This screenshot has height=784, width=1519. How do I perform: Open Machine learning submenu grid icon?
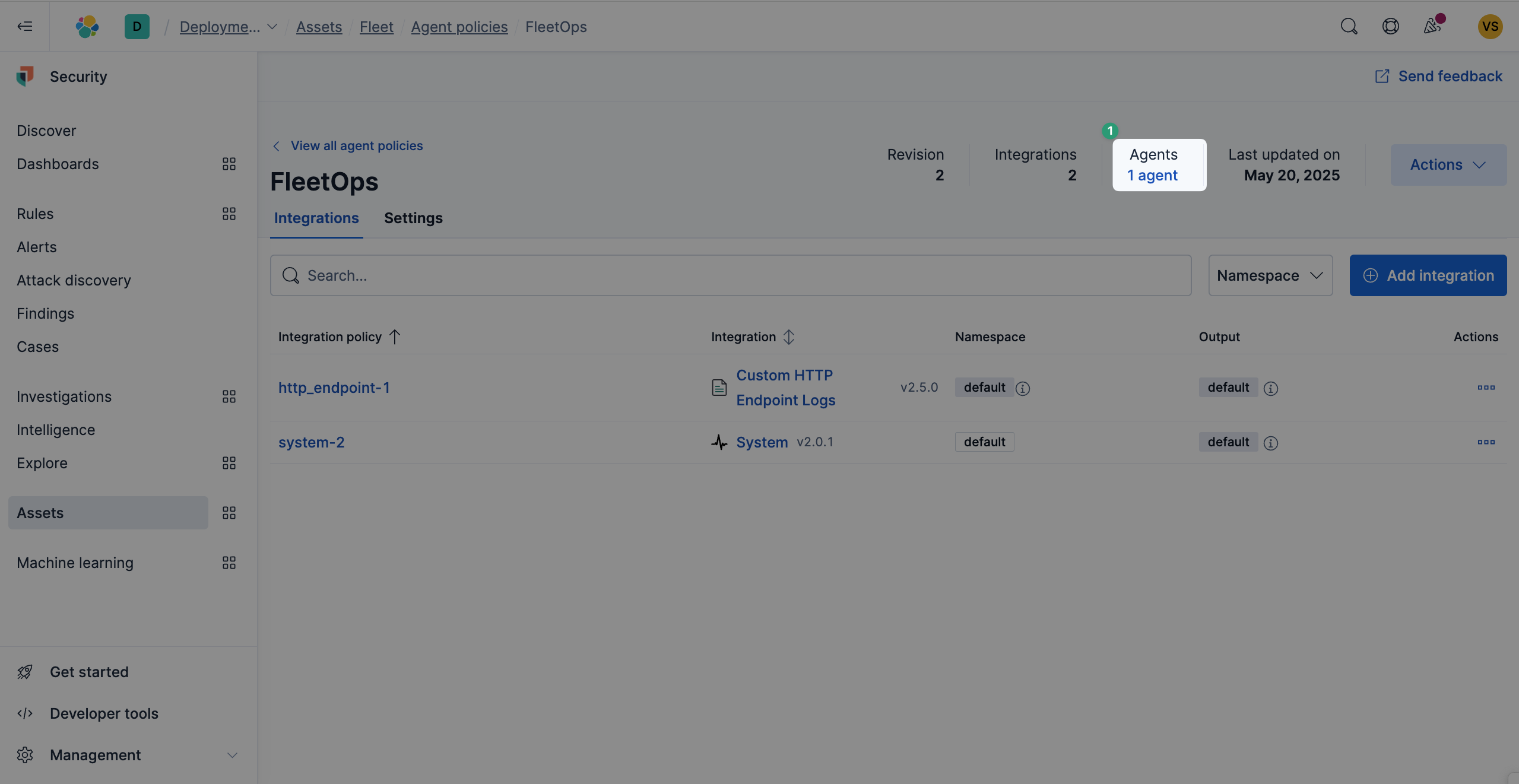[x=229, y=563]
